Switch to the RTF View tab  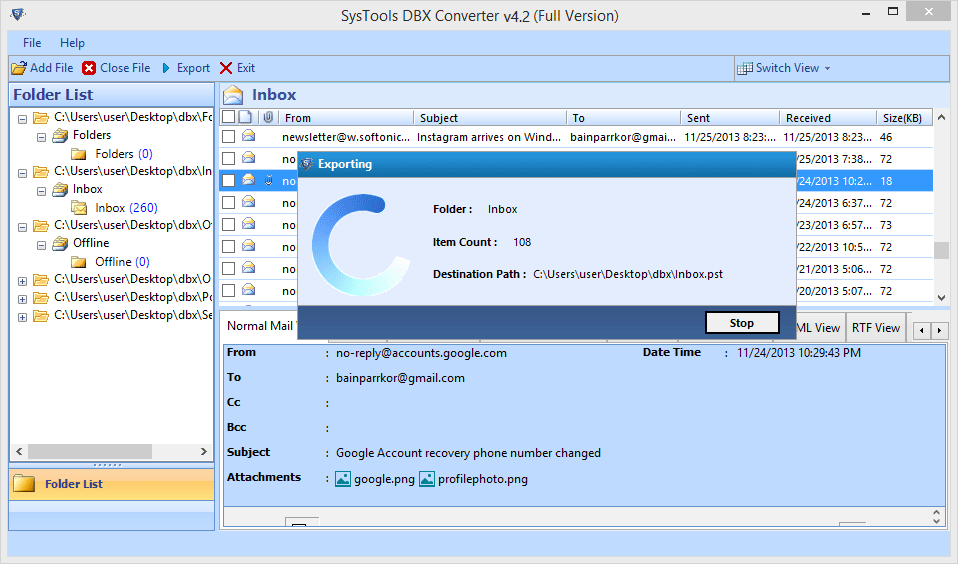(876, 328)
